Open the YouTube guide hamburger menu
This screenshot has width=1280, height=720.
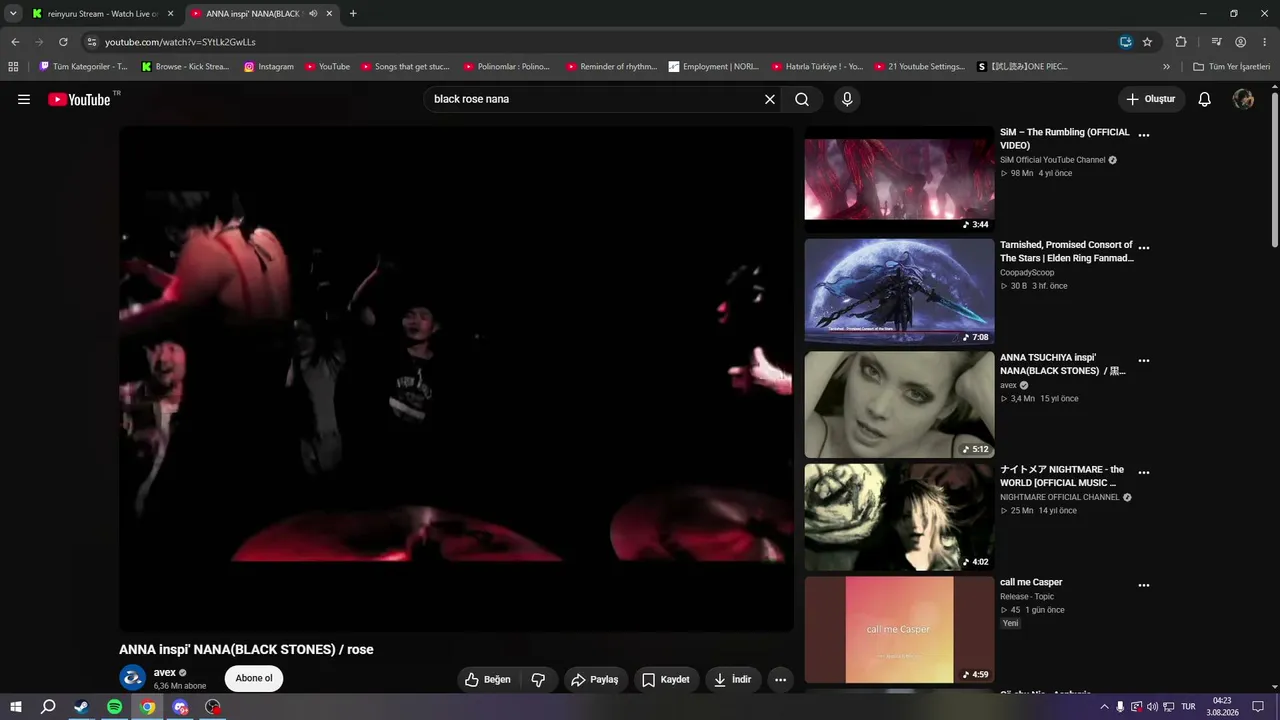pos(24,99)
